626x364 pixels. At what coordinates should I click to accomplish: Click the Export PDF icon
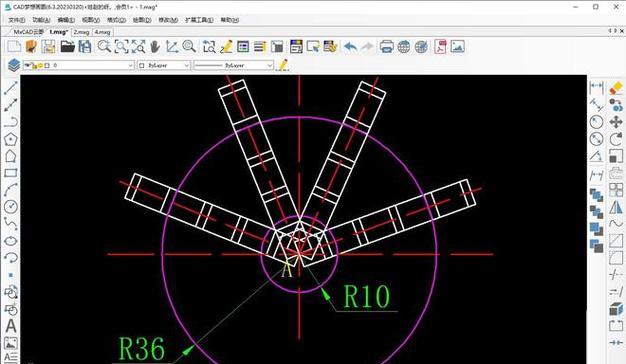tap(440, 47)
